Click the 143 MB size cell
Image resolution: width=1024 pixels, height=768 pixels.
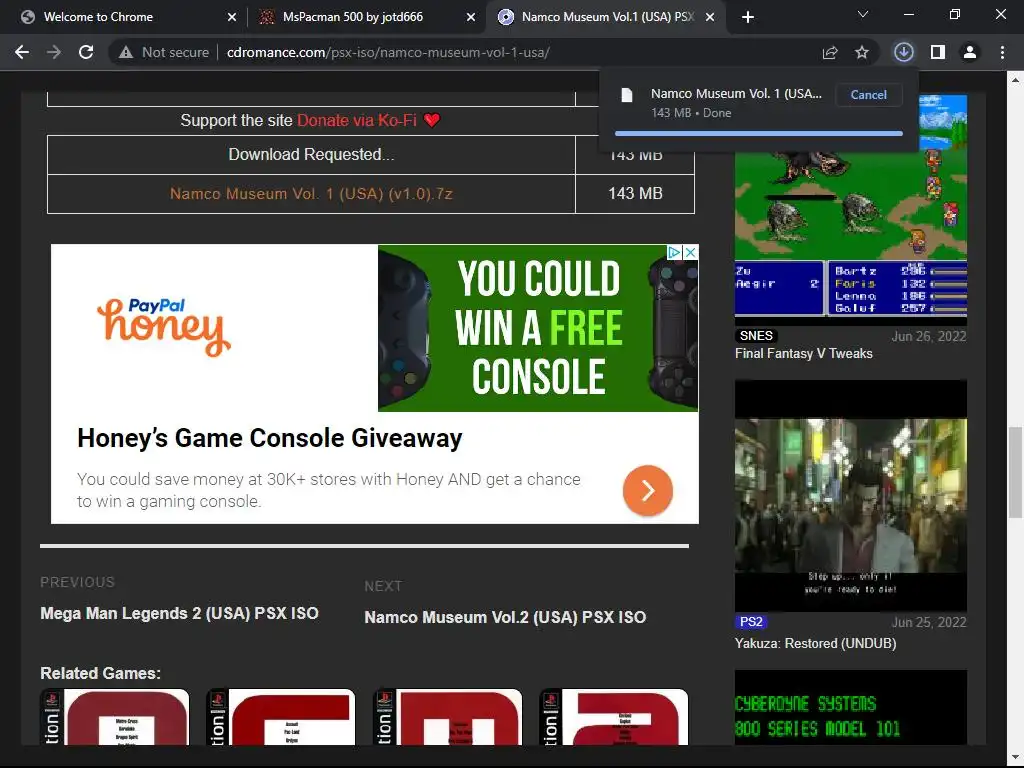(x=635, y=194)
